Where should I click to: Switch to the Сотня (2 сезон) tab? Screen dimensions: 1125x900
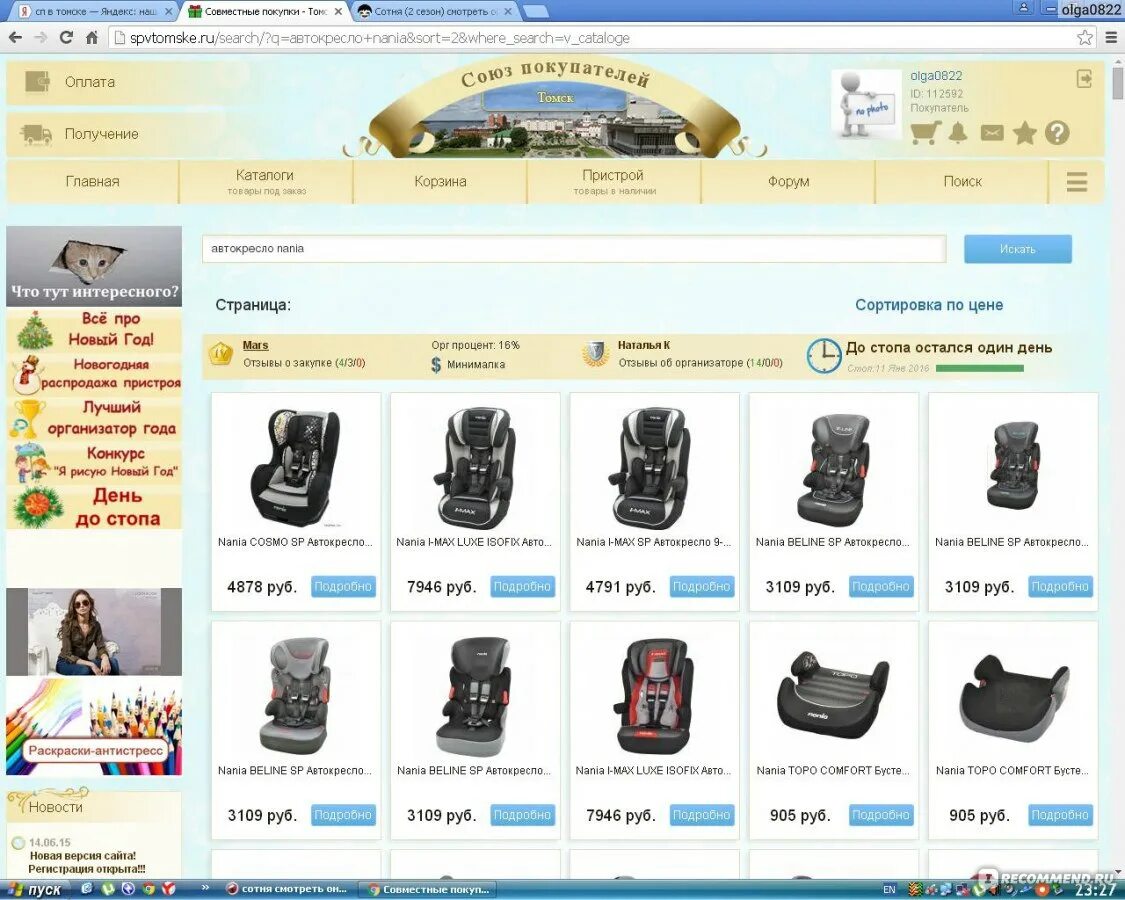pyautogui.click(x=435, y=11)
